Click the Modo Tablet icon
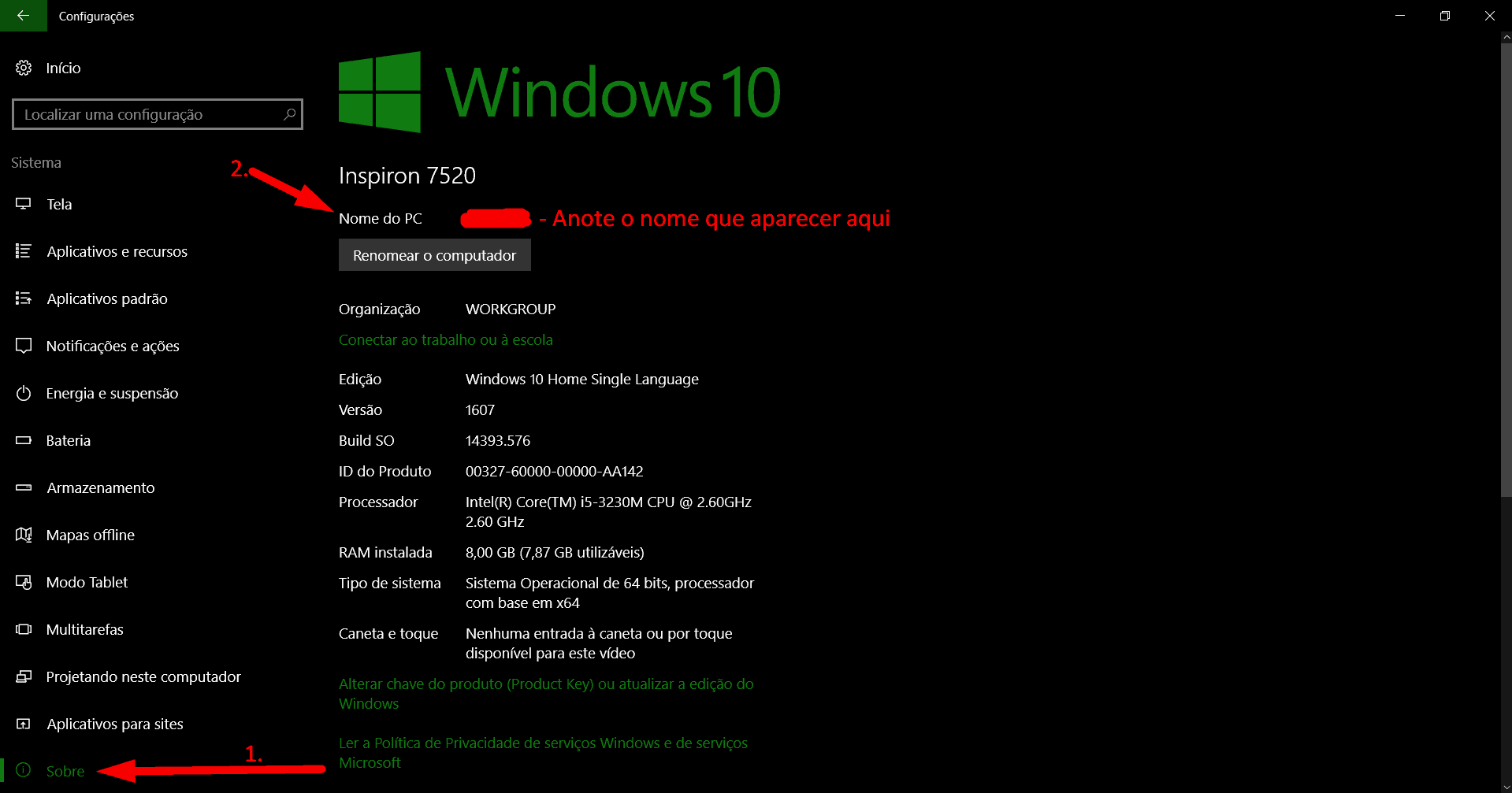1512x793 pixels. coord(24,582)
